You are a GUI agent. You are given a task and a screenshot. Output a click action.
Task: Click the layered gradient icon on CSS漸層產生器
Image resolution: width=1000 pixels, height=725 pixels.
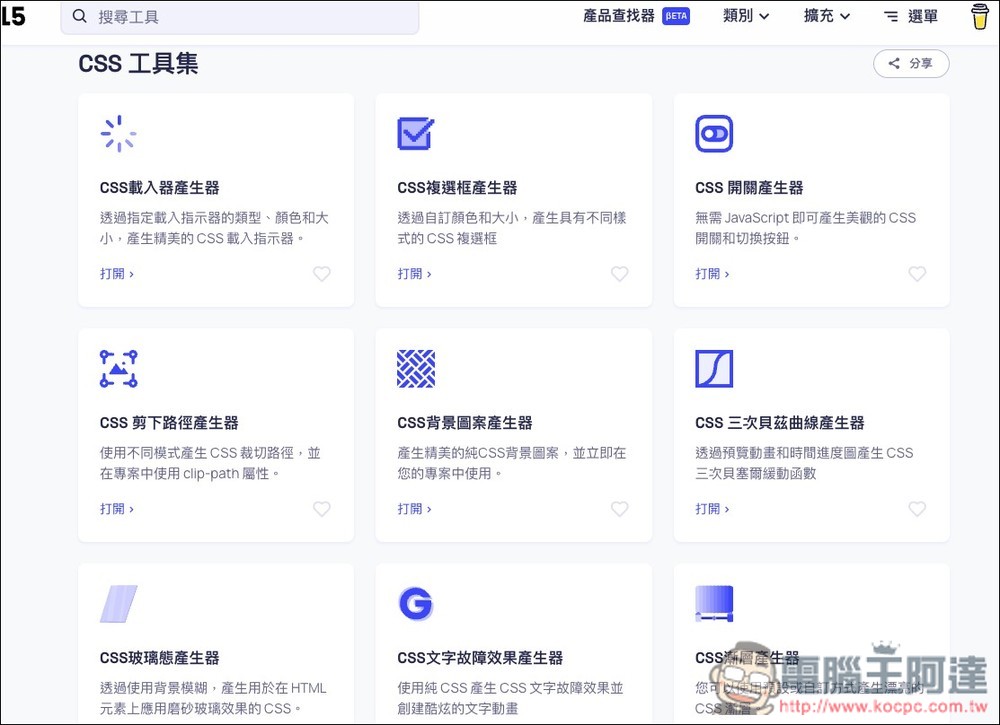coord(714,602)
